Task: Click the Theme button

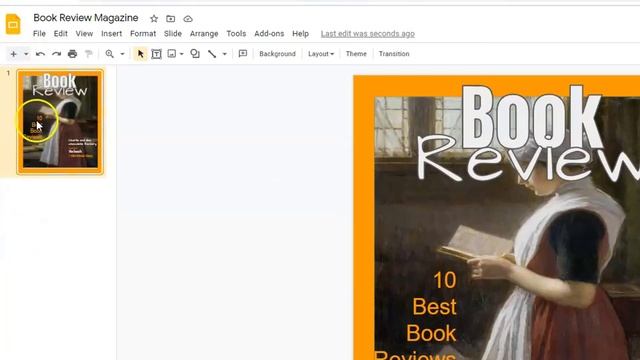Action: pos(356,54)
